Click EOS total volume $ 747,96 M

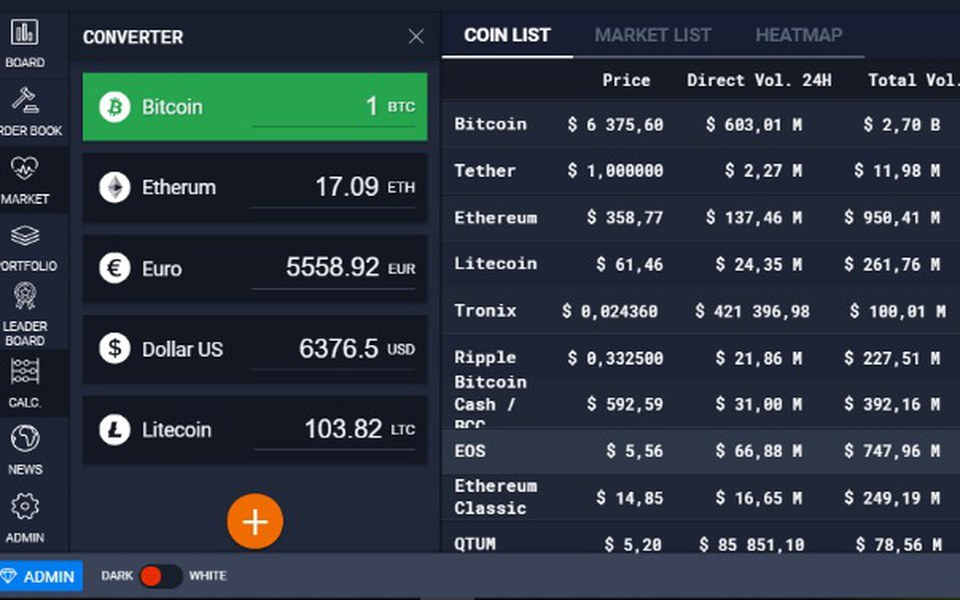(x=892, y=451)
